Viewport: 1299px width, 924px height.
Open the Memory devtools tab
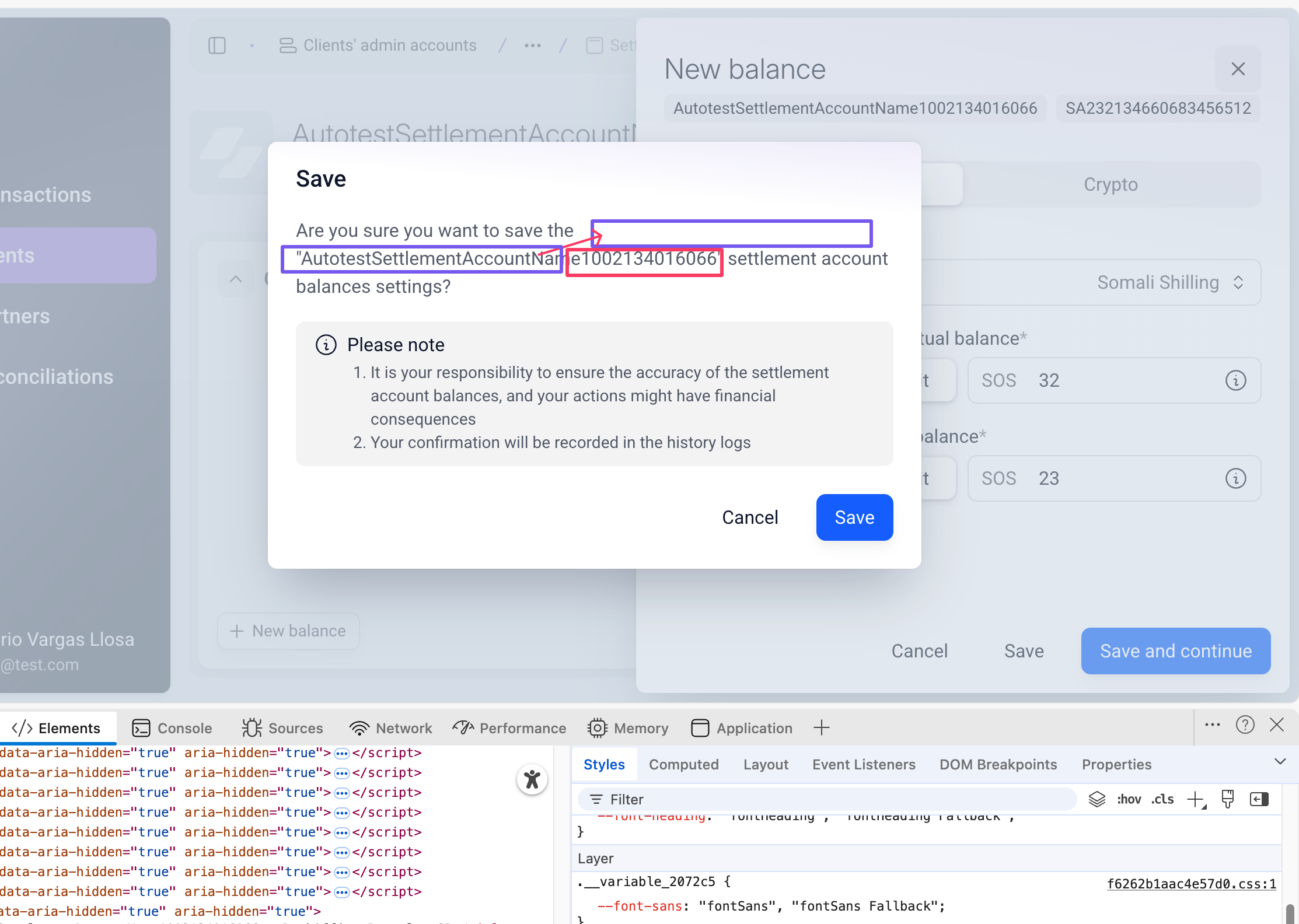click(628, 728)
